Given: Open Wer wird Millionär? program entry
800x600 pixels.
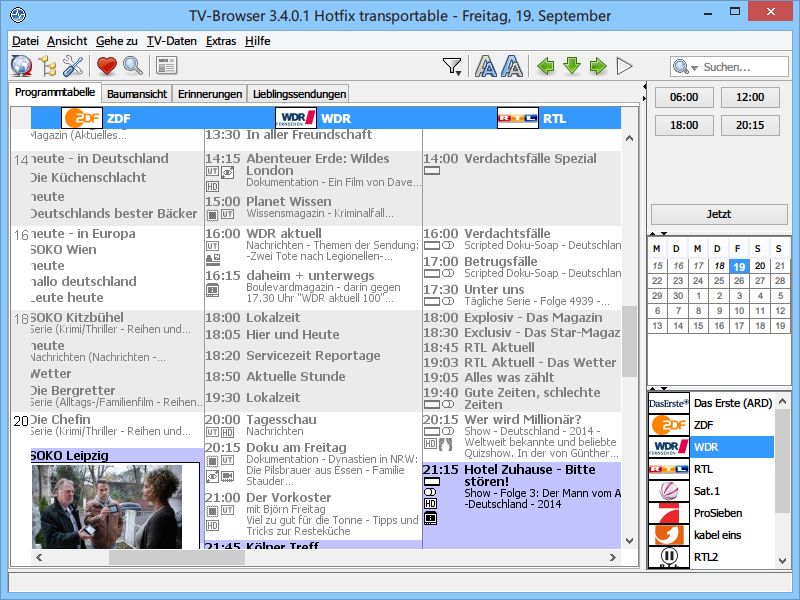Looking at the screenshot, I should (522, 437).
